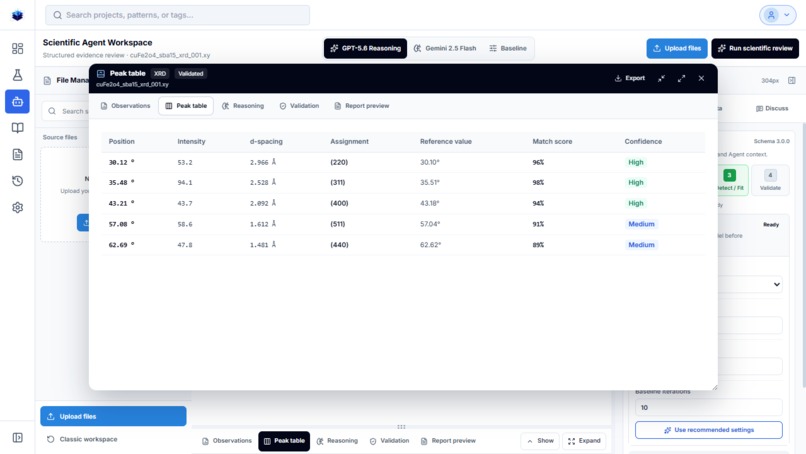
Task: Run scientific review
Action: [x=755, y=48]
